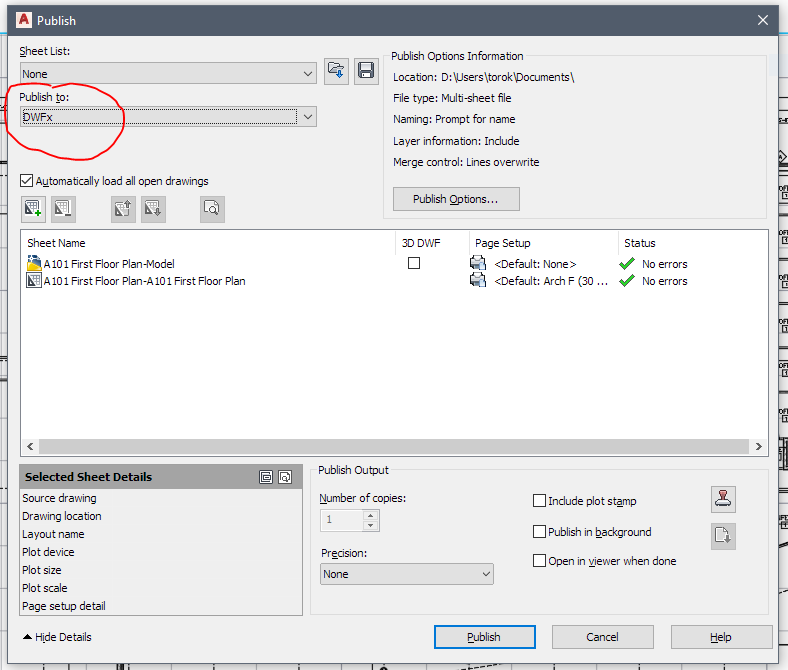Close the Publish dialog
The height and width of the screenshot is (670, 788).
coord(762,20)
